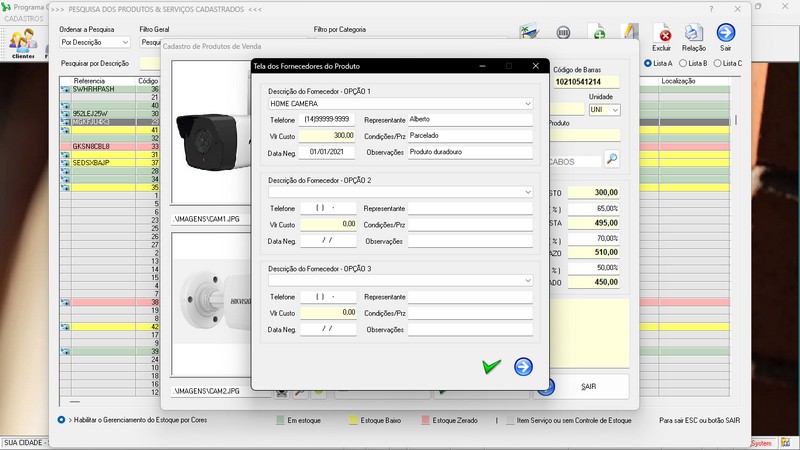
Task: Click the Representante field containing Alberto
Action: [x=470, y=119]
